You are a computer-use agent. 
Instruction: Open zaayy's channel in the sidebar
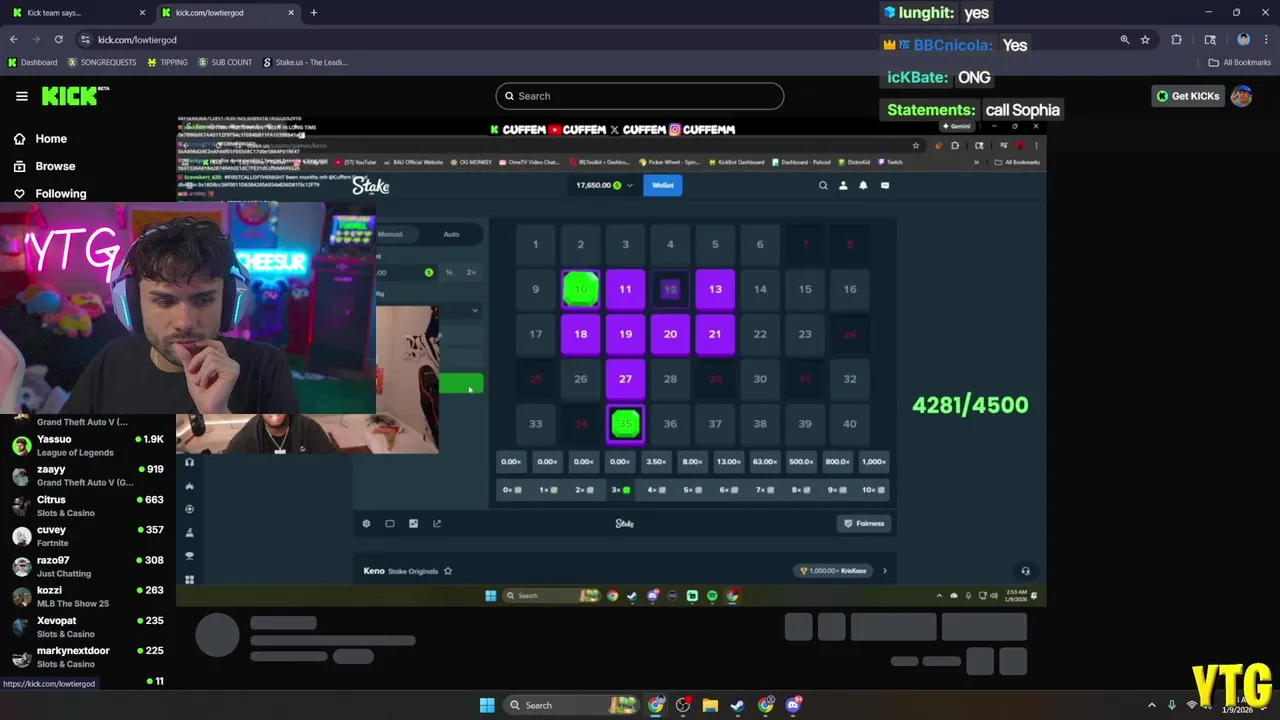(88, 475)
